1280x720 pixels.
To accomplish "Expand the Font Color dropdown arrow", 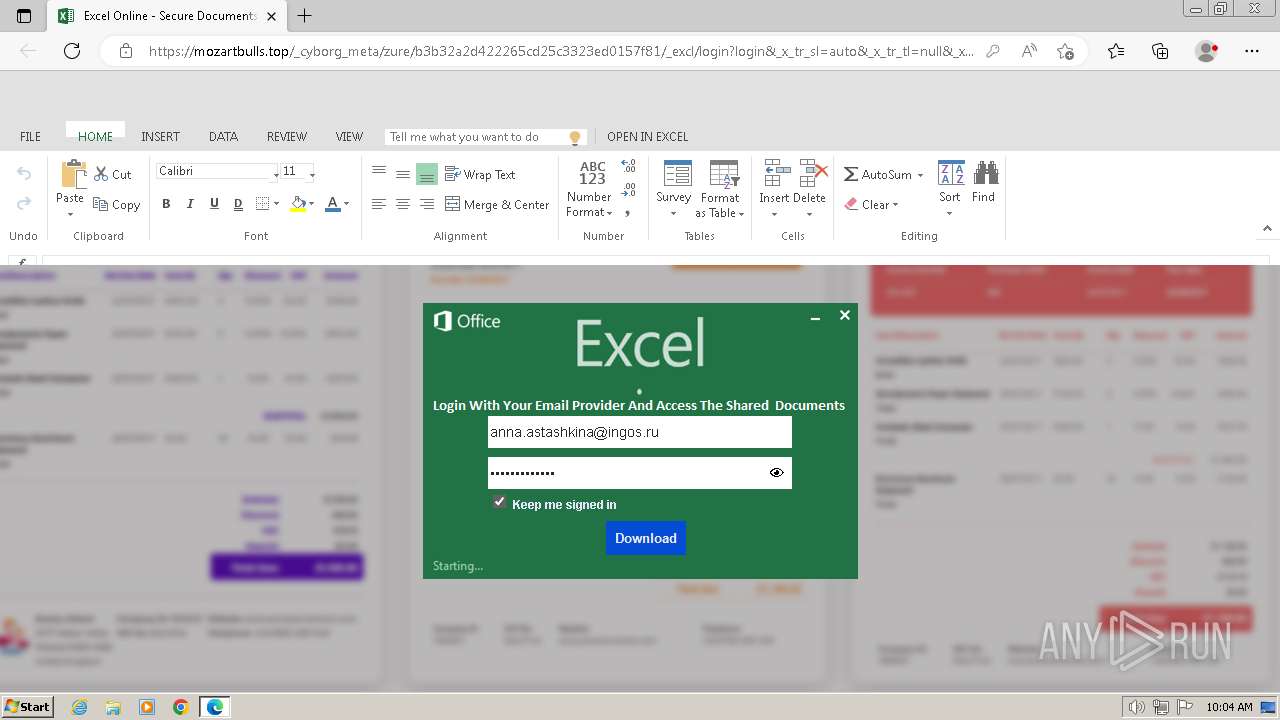I will pyautogui.click(x=346, y=204).
